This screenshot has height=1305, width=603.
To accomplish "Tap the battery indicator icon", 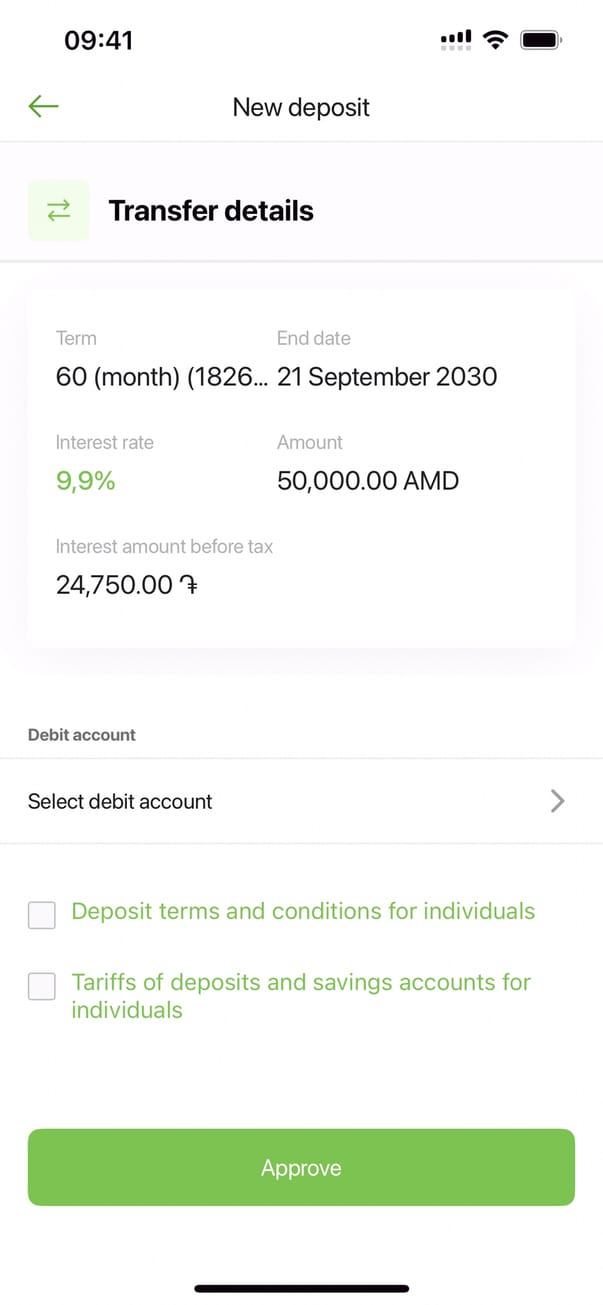I will 542,40.
